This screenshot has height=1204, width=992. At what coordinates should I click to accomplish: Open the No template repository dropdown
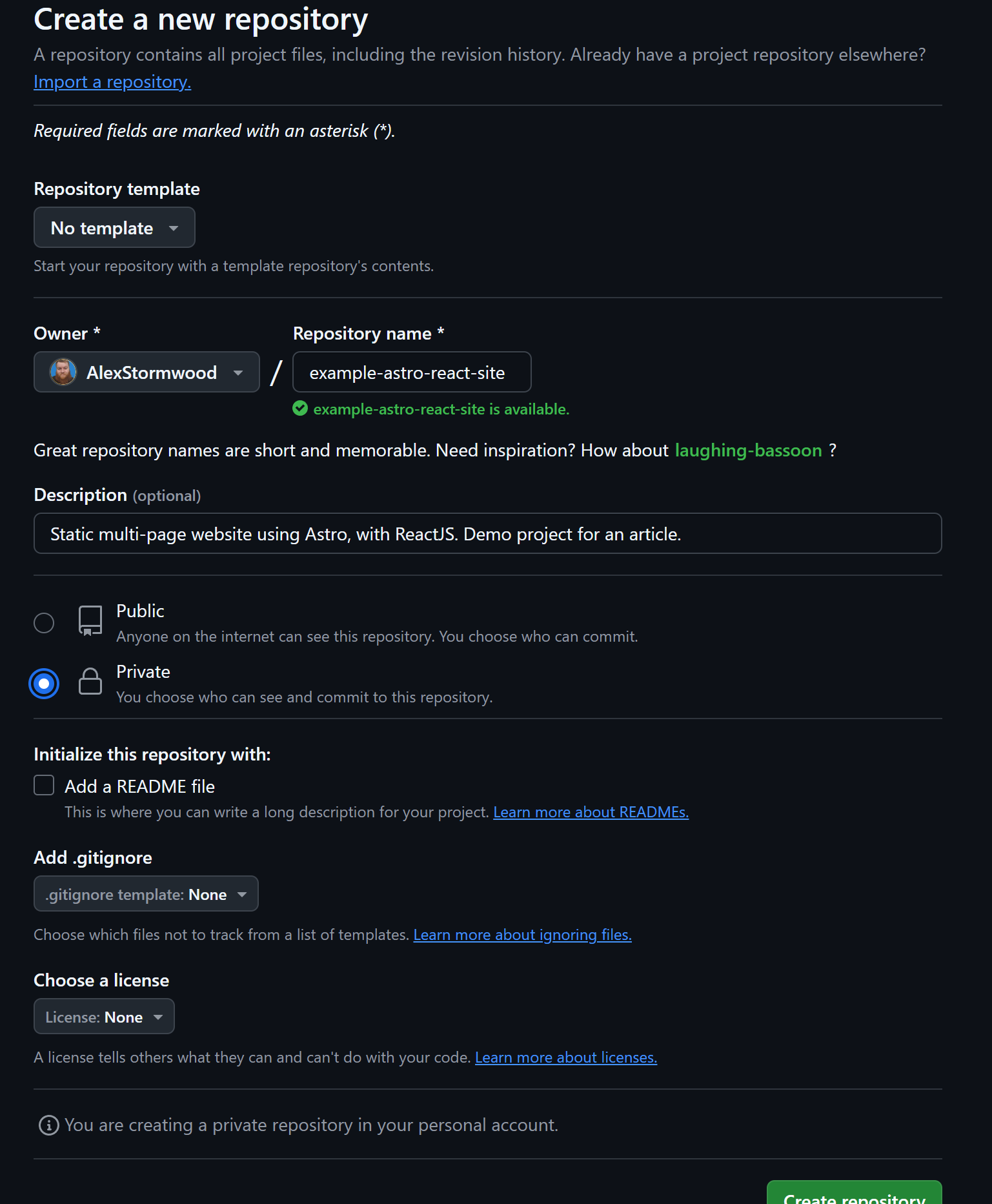click(114, 227)
